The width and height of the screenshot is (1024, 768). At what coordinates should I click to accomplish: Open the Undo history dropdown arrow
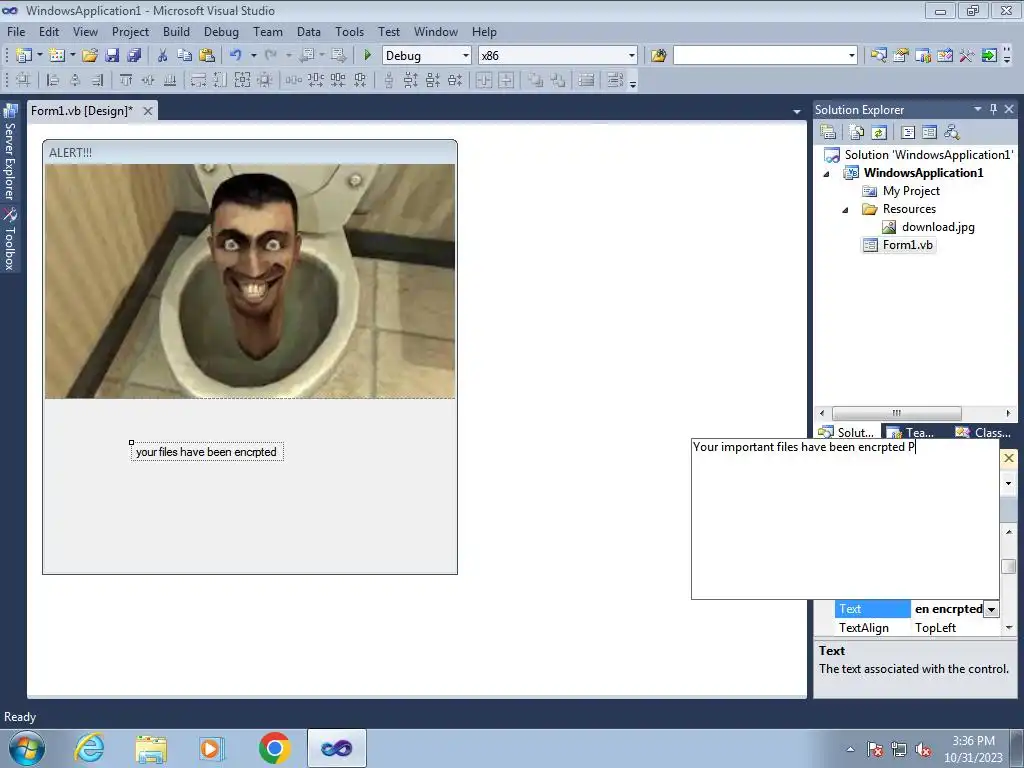point(253,56)
